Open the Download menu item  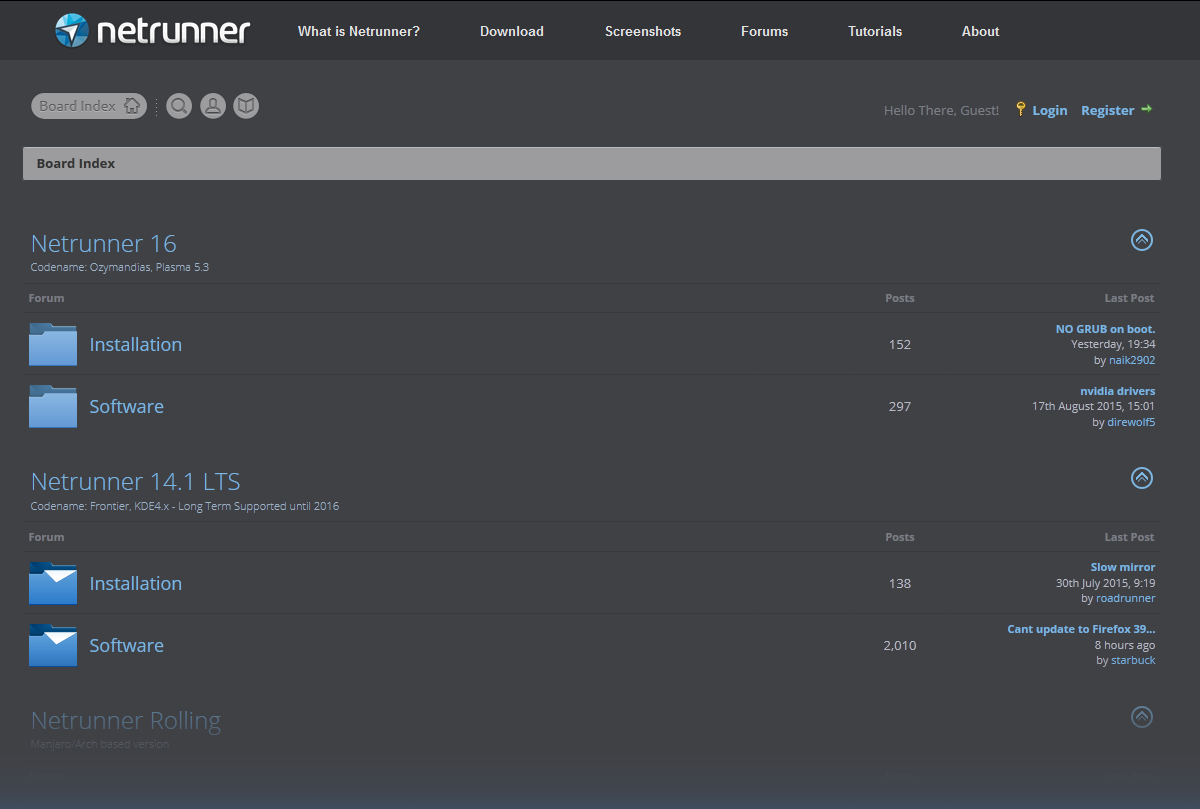pos(512,31)
